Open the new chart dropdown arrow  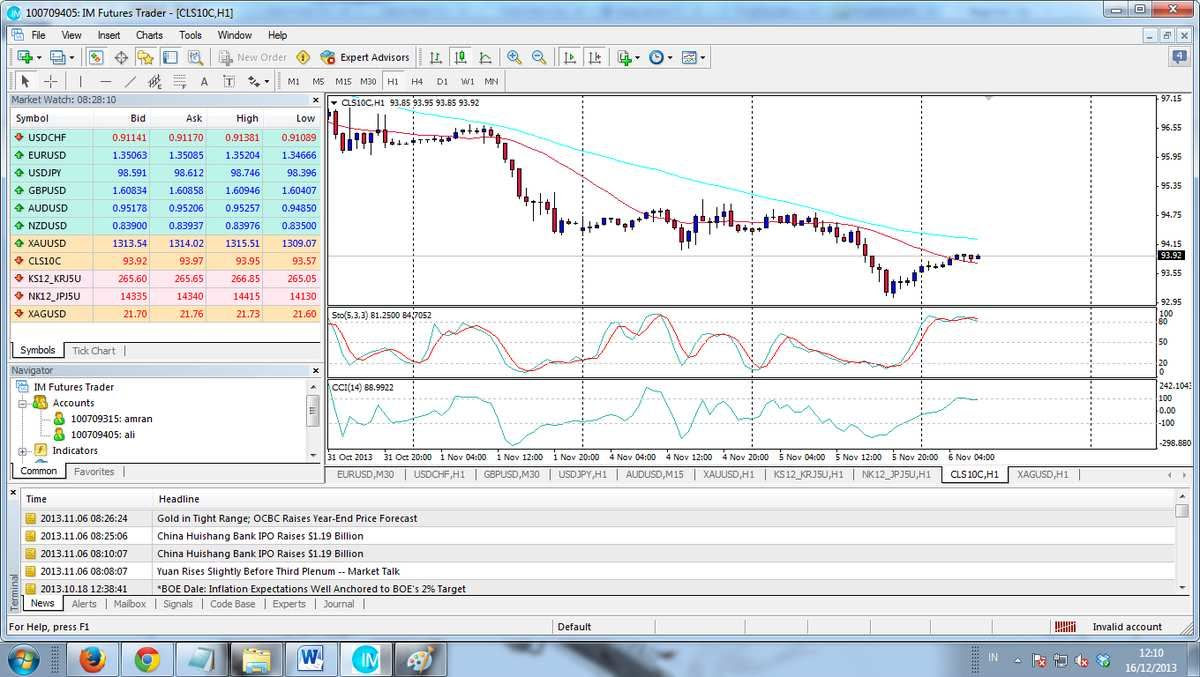(39, 58)
